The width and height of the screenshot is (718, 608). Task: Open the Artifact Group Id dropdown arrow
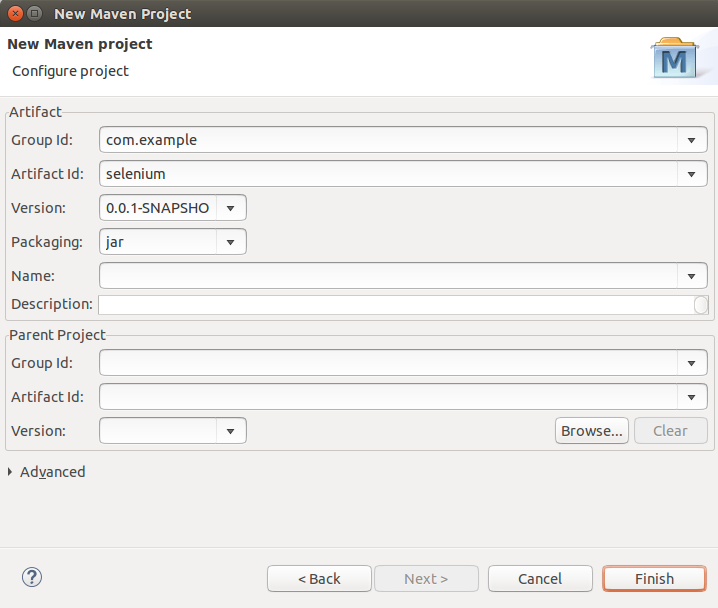tap(692, 140)
